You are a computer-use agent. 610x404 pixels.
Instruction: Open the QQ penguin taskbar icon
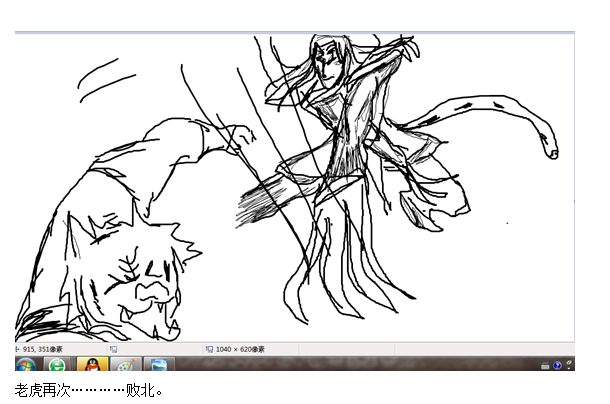click(x=92, y=365)
